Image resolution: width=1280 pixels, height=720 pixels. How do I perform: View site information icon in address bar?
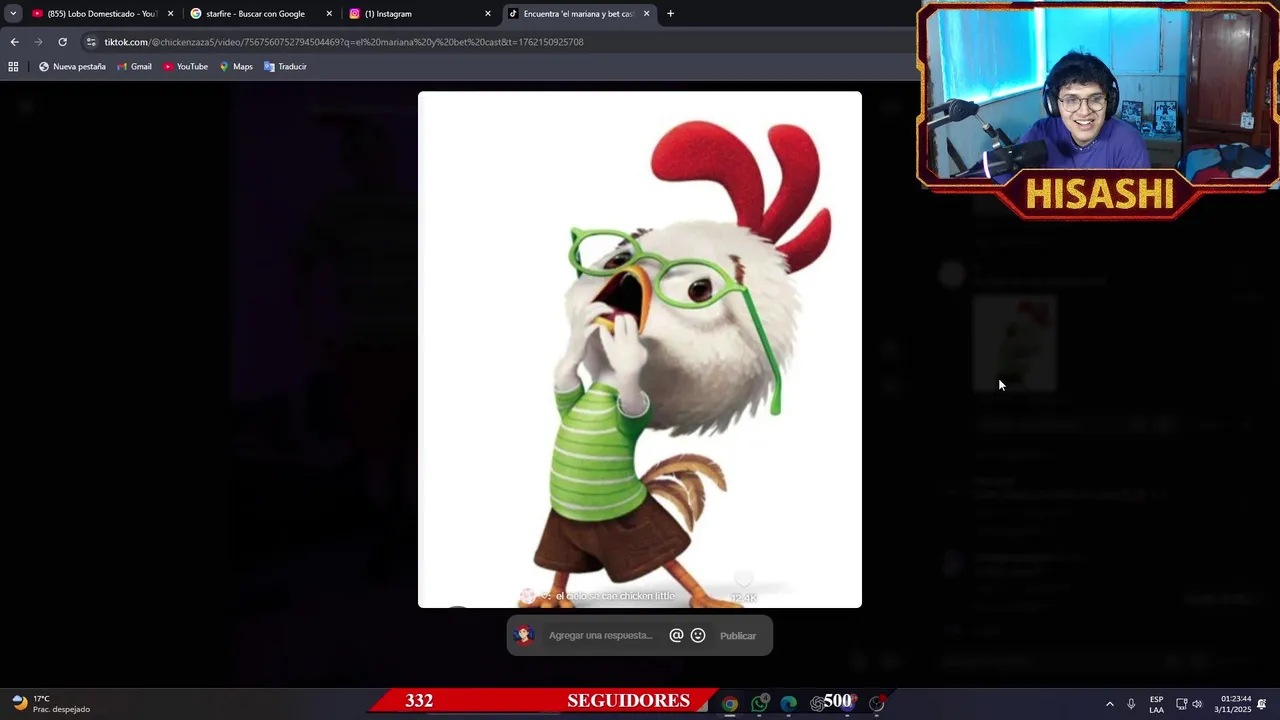tap(91, 42)
